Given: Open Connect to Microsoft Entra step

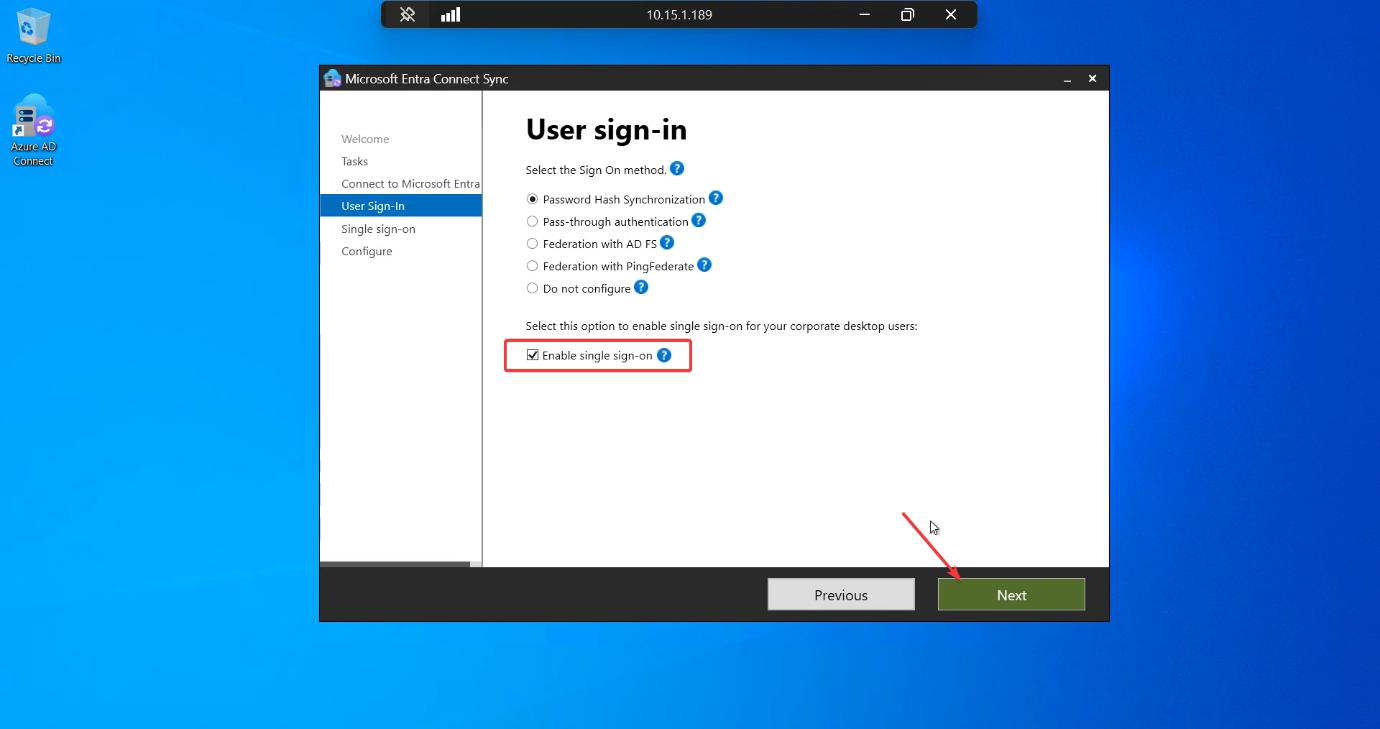Looking at the screenshot, I should click(410, 184).
